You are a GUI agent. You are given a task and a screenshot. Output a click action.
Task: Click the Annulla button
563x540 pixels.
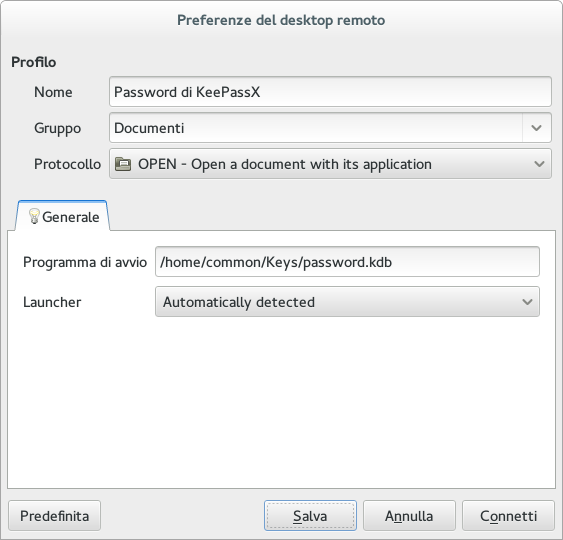point(409,516)
